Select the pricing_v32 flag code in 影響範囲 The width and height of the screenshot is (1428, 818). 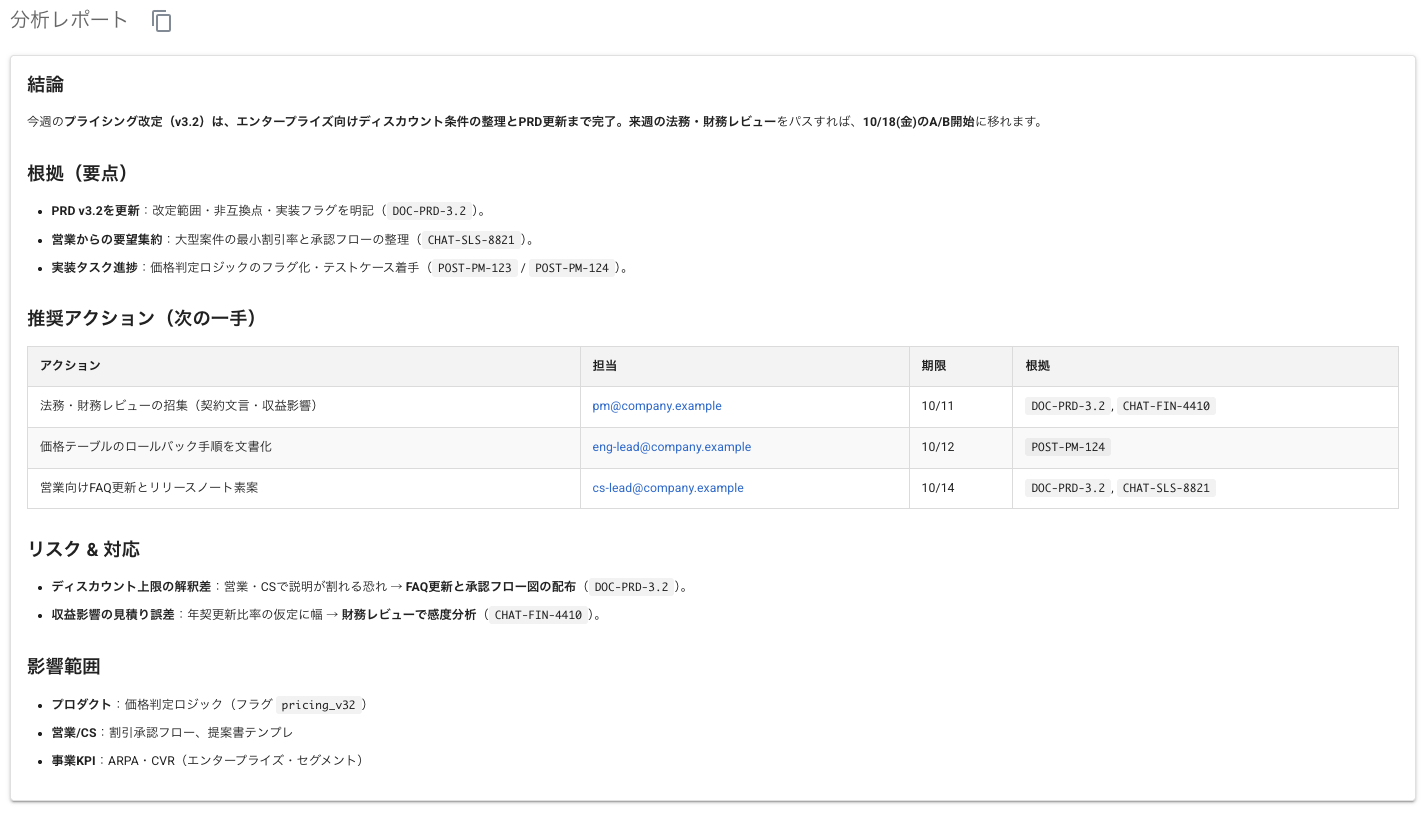(x=320, y=704)
